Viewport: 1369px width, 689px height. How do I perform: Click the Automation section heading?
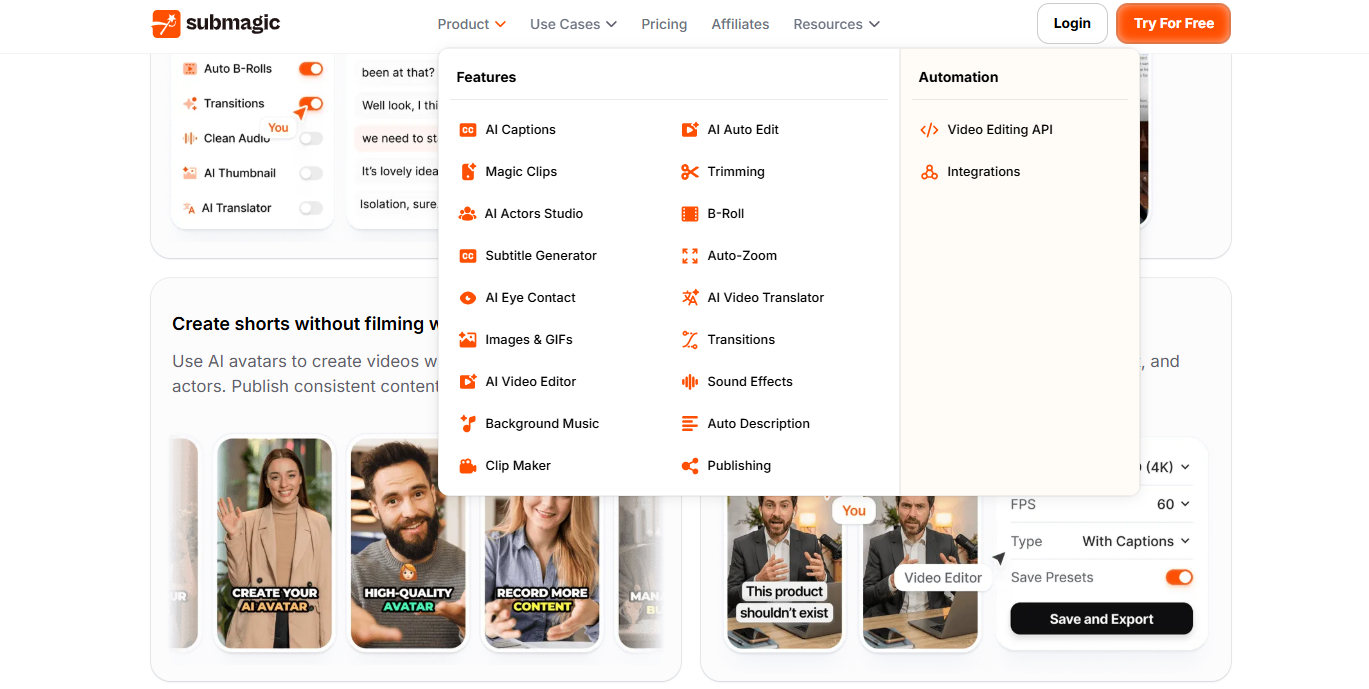click(x=958, y=77)
